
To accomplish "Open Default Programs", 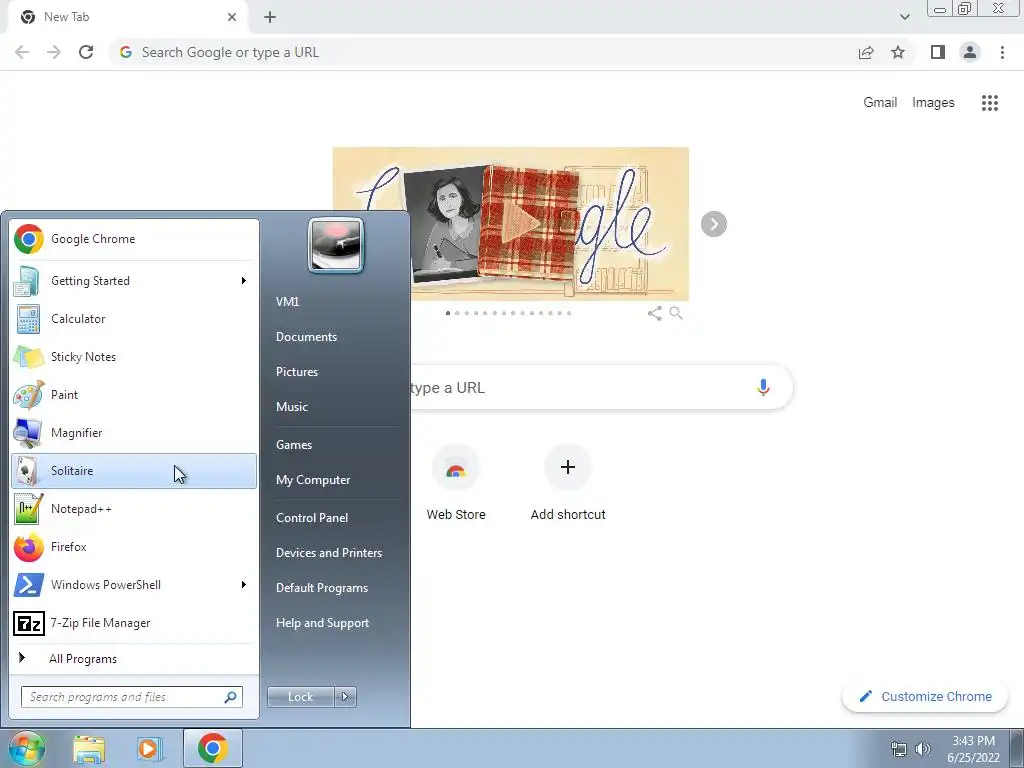I will 321,588.
